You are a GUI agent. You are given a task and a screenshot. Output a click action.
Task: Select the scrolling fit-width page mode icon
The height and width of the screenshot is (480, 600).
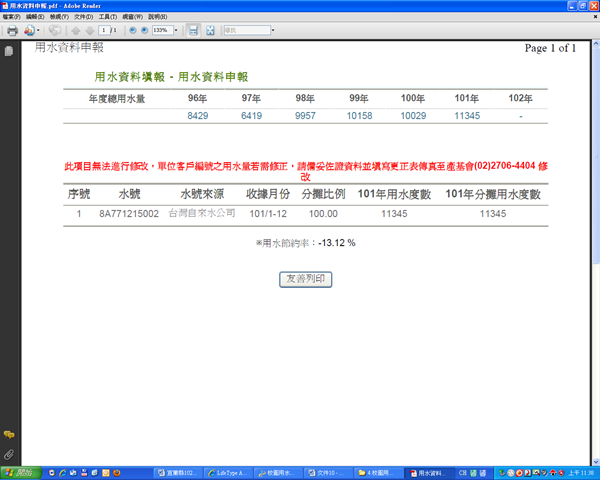[x=193, y=30]
